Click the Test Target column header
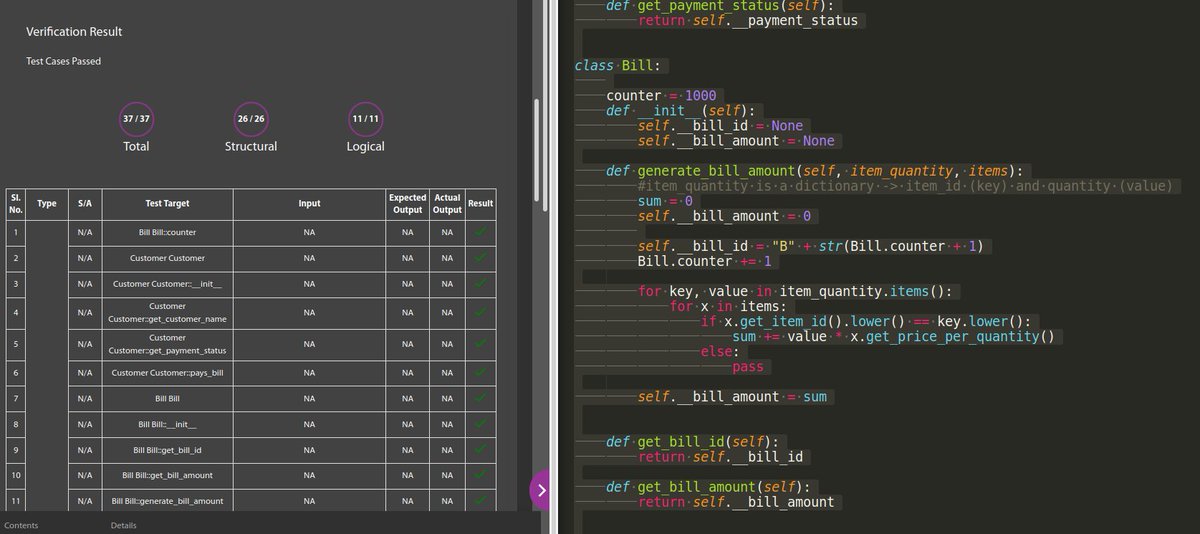This screenshot has height=534, width=1200. pyautogui.click(x=167, y=203)
